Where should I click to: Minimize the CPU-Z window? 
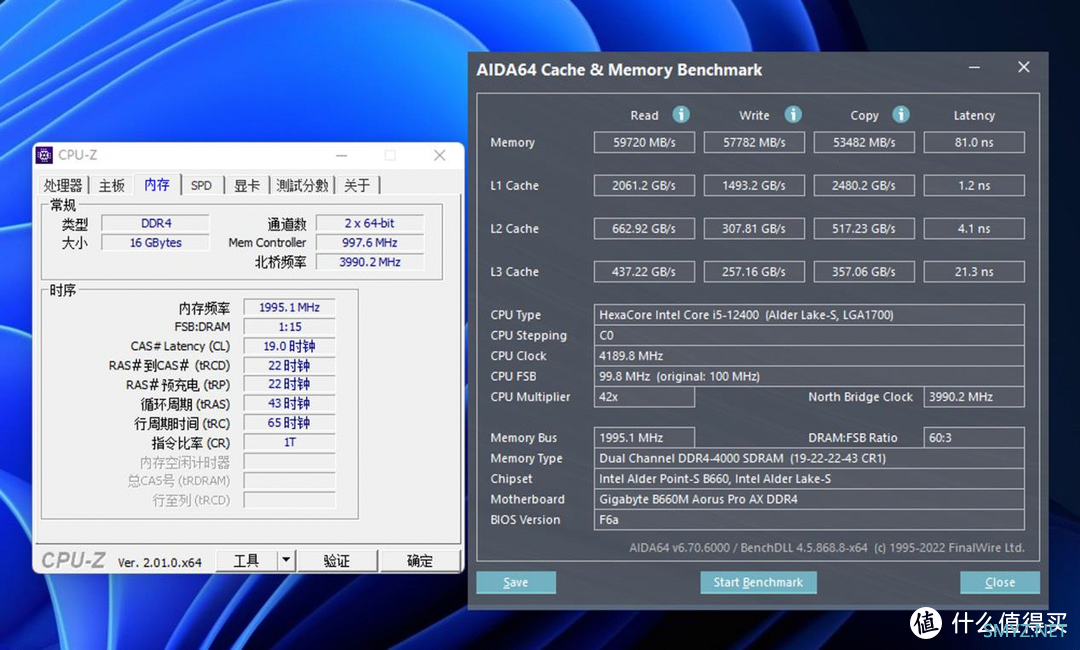(342, 156)
